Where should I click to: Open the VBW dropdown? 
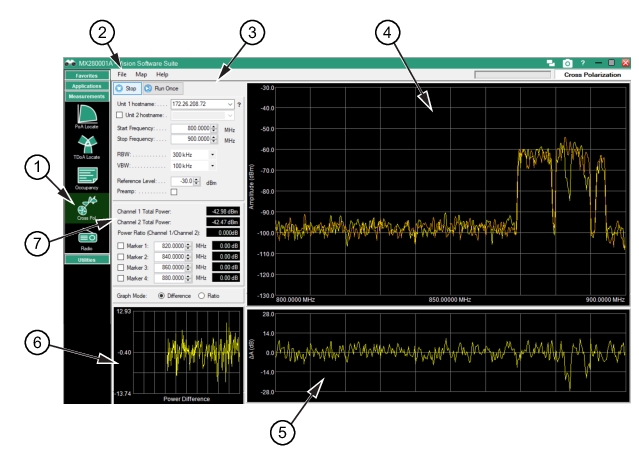pos(212,166)
